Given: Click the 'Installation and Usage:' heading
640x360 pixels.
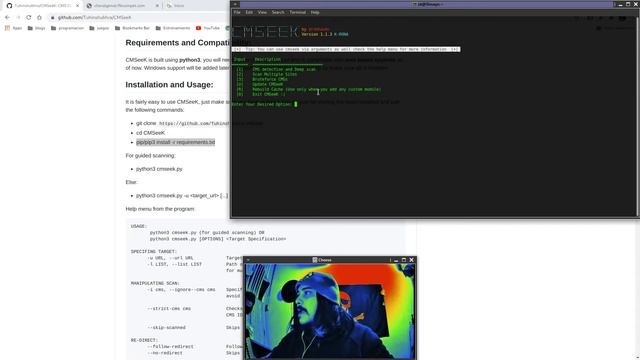Looking at the screenshot, I should [x=169, y=85].
